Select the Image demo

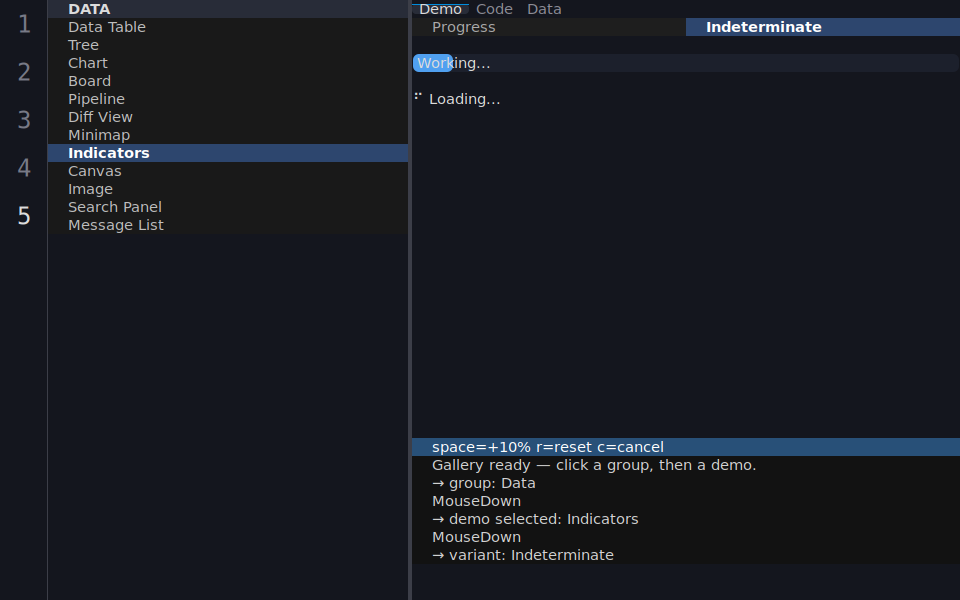(x=228, y=189)
